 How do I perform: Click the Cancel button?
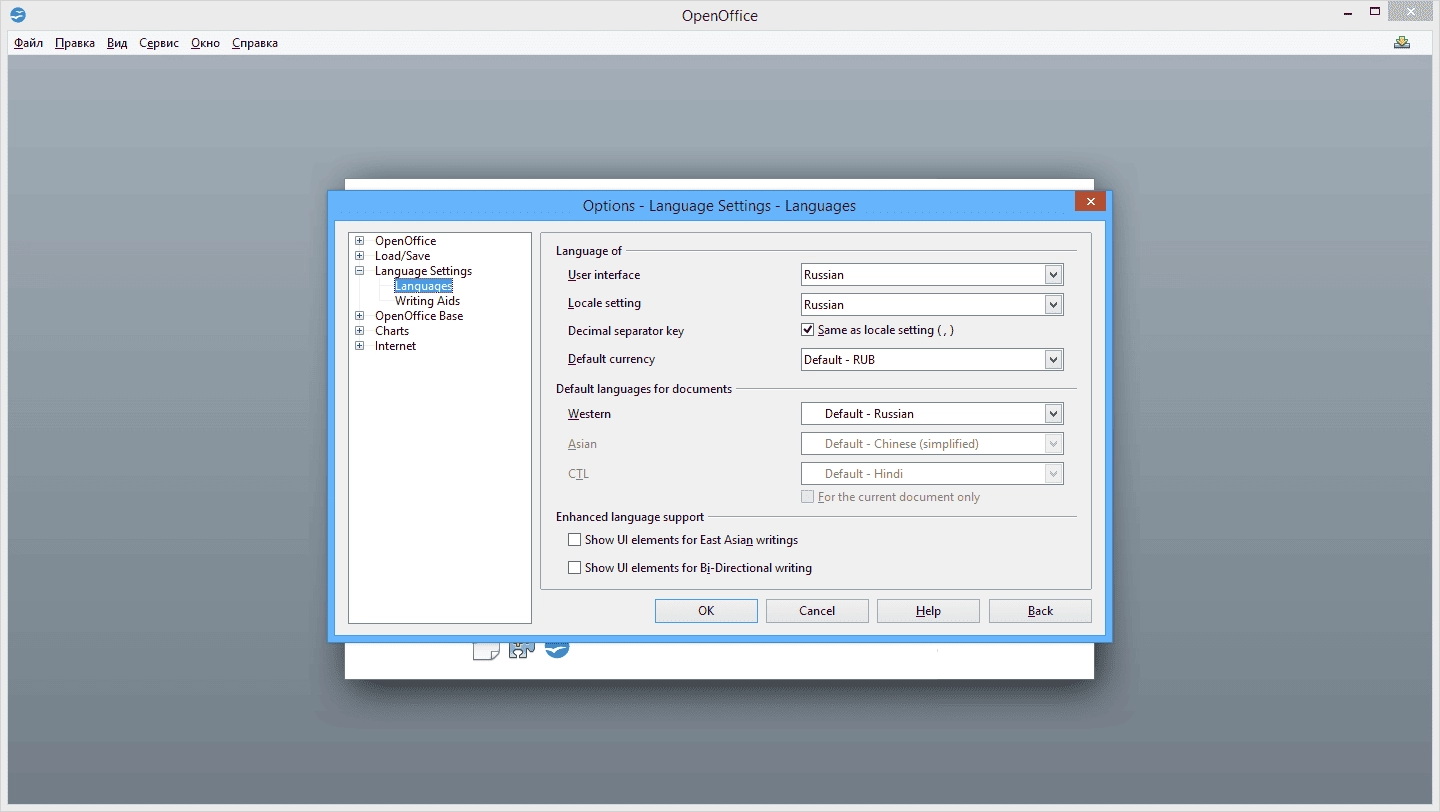pyautogui.click(x=817, y=611)
